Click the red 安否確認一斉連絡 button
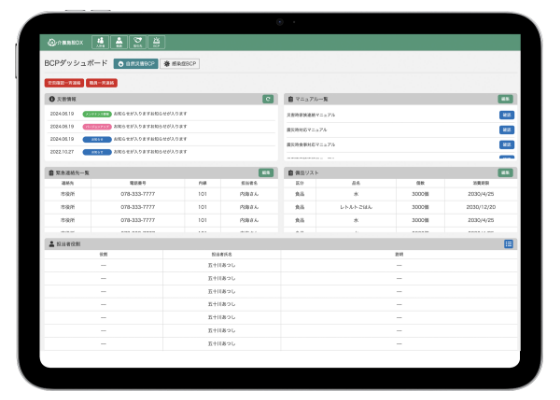Screen dimensions: 560x400 (x=64, y=83)
